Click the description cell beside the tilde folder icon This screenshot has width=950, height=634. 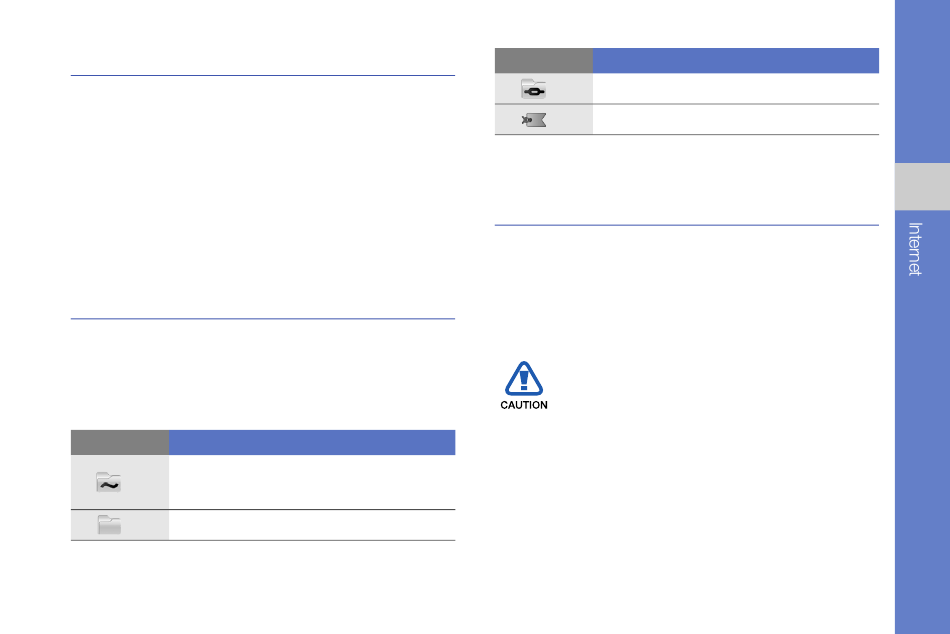pos(312,482)
